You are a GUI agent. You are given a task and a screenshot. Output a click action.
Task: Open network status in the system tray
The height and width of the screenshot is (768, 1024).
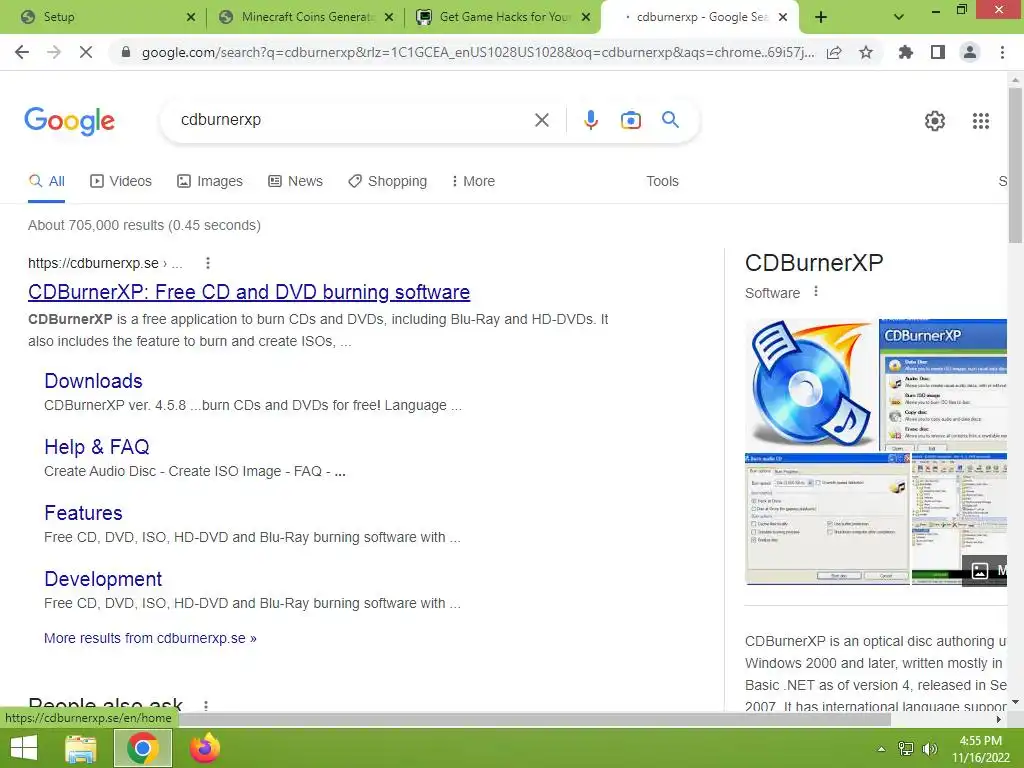(906, 749)
